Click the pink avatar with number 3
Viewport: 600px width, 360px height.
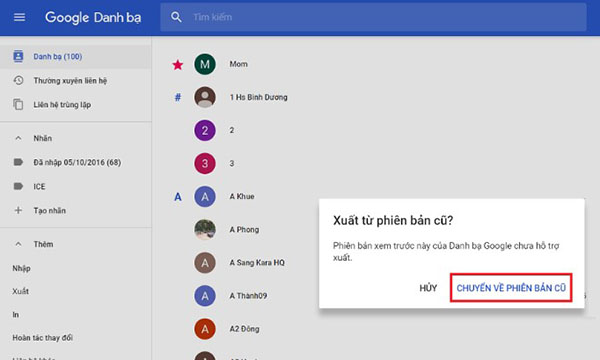click(x=205, y=163)
